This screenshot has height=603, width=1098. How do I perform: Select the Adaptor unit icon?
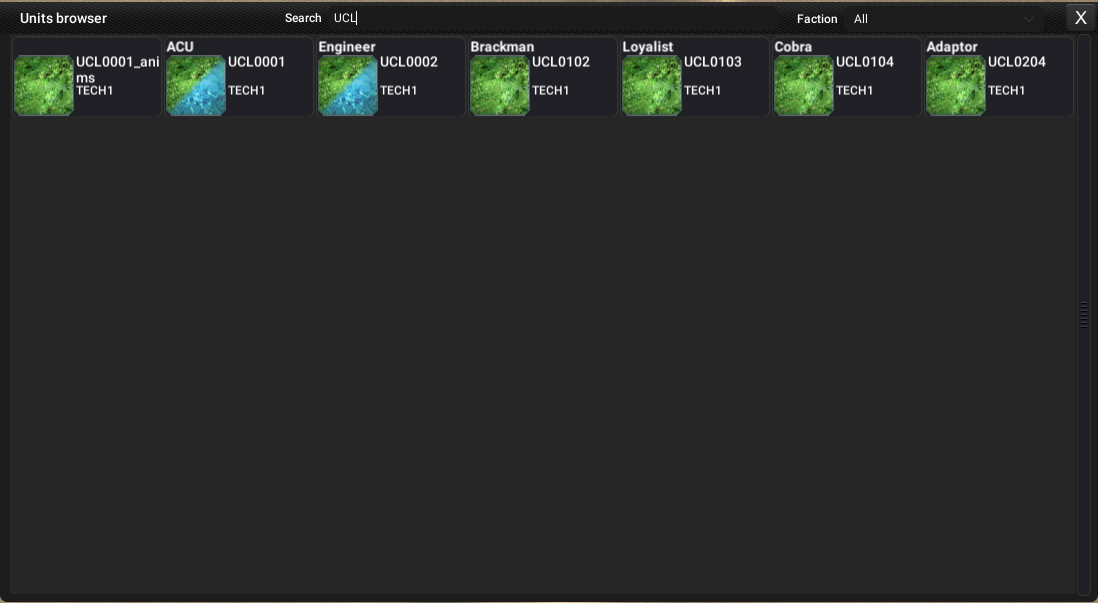(x=956, y=85)
